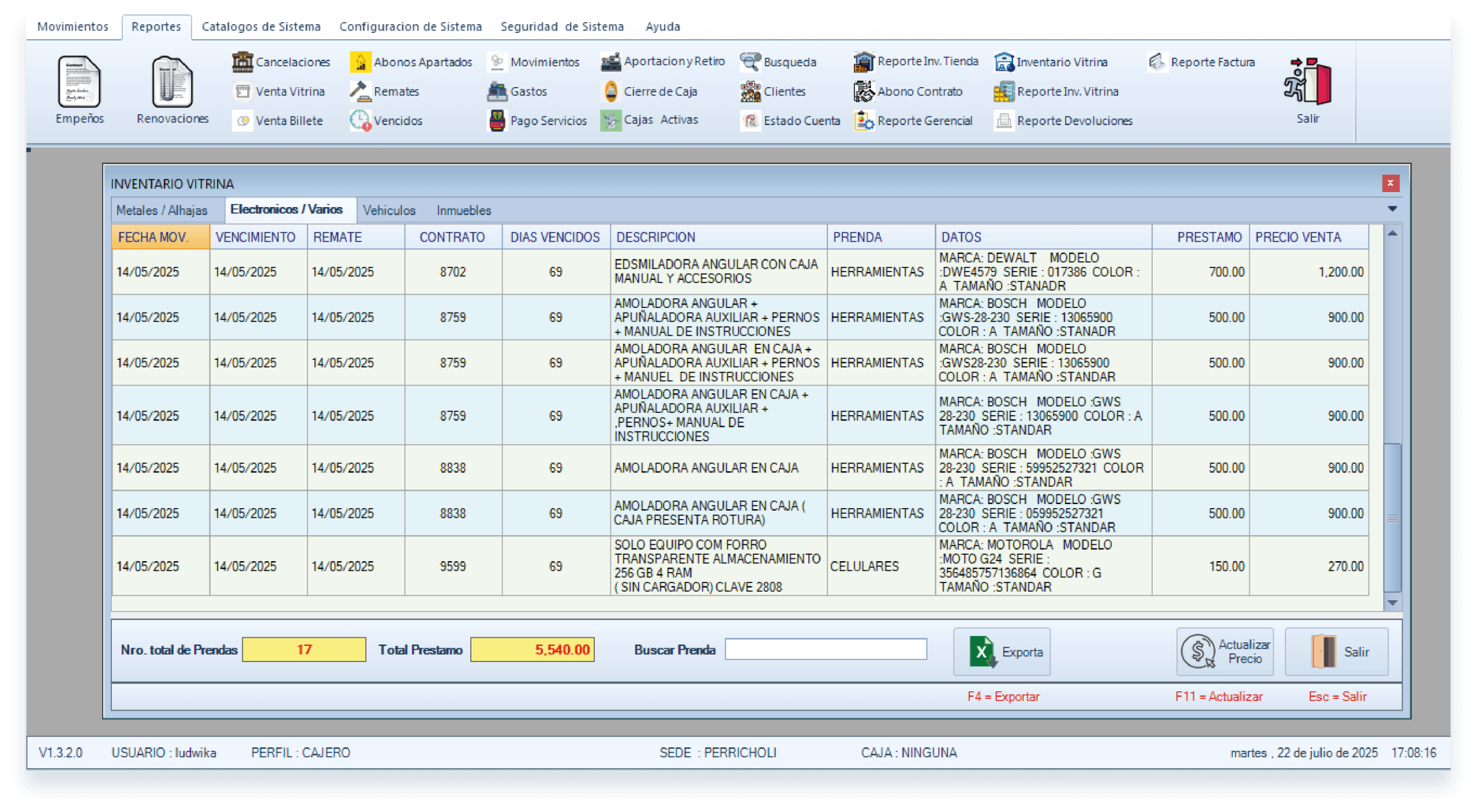Open Inventario Vitrina from ribbon
Screen dimensions: 1477x812
click(x=1004, y=62)
